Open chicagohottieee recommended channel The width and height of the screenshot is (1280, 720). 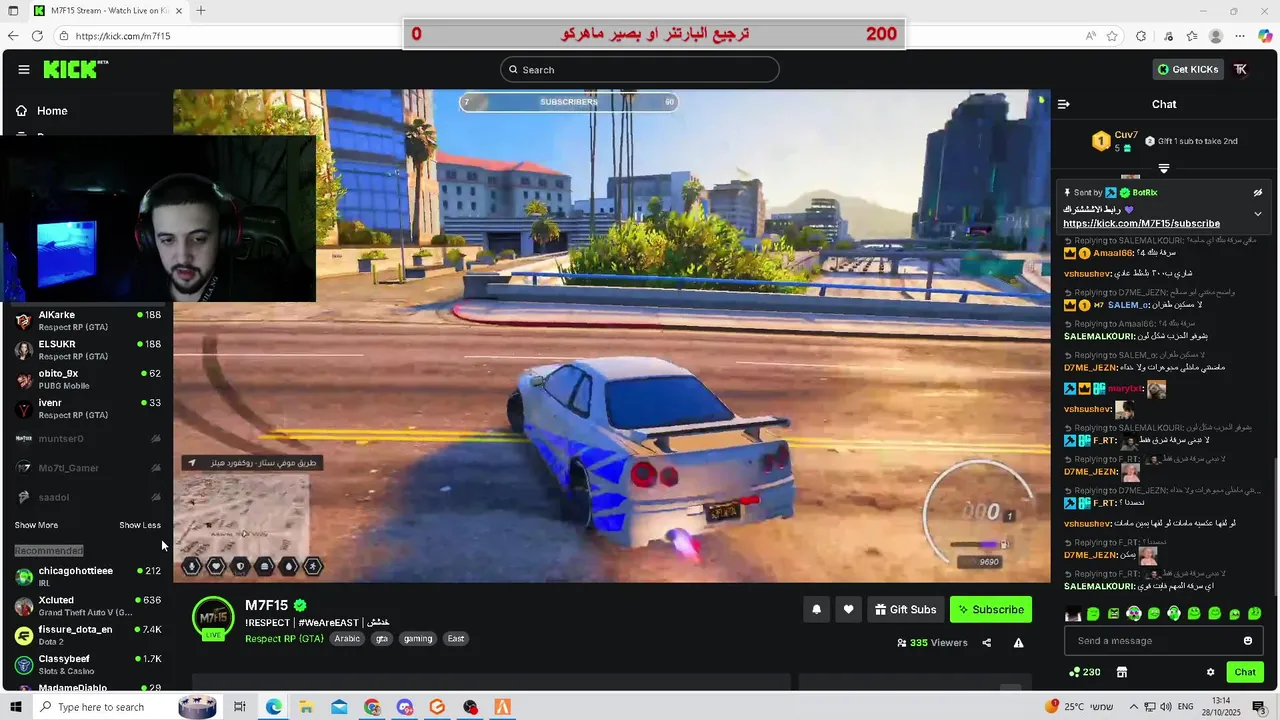pos(88,577)
